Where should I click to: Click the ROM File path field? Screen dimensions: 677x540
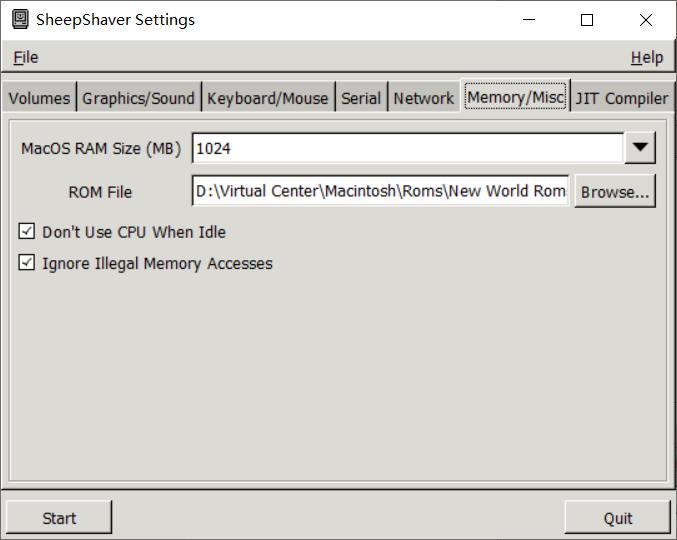click(380, 191)
